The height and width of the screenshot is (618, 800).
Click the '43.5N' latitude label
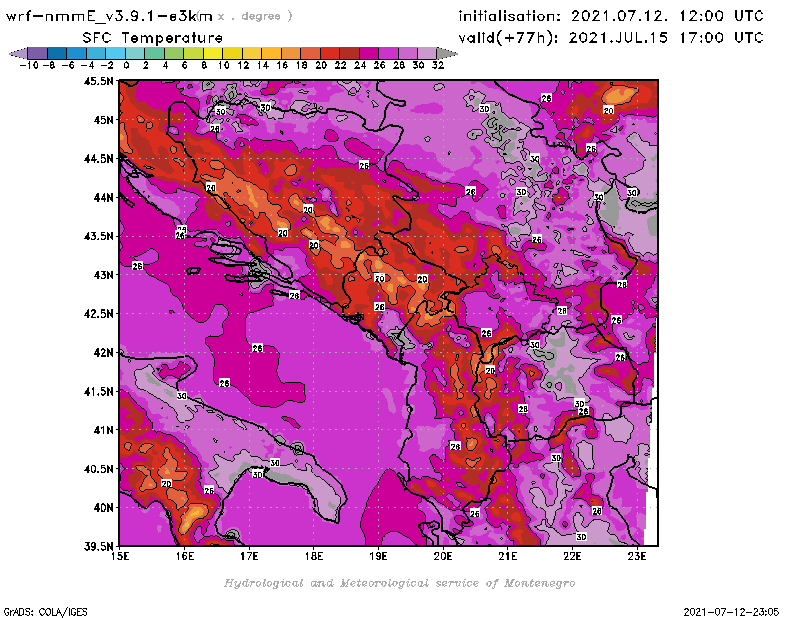[98, 236]
